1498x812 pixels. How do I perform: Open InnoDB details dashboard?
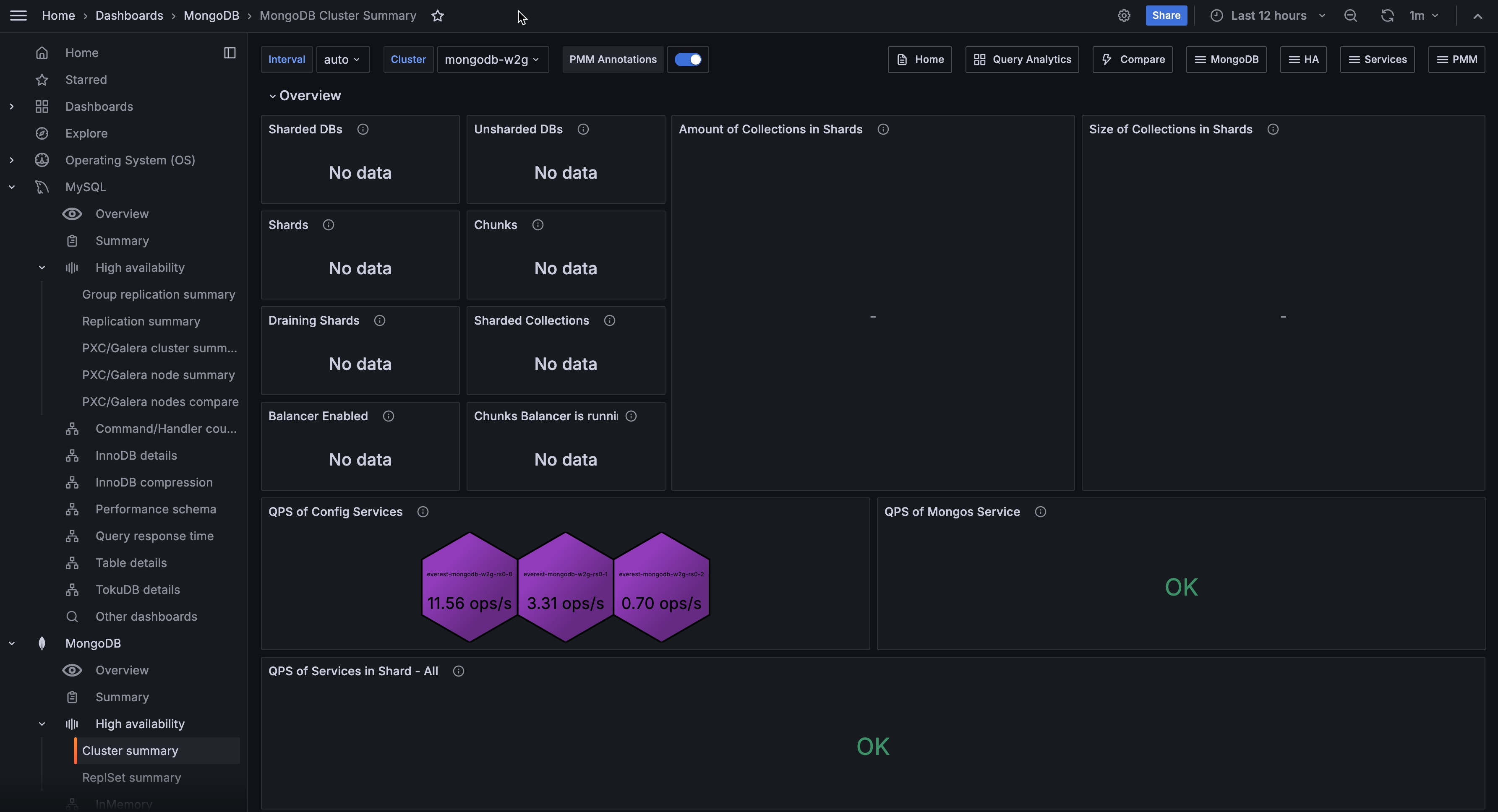(136, 455)
